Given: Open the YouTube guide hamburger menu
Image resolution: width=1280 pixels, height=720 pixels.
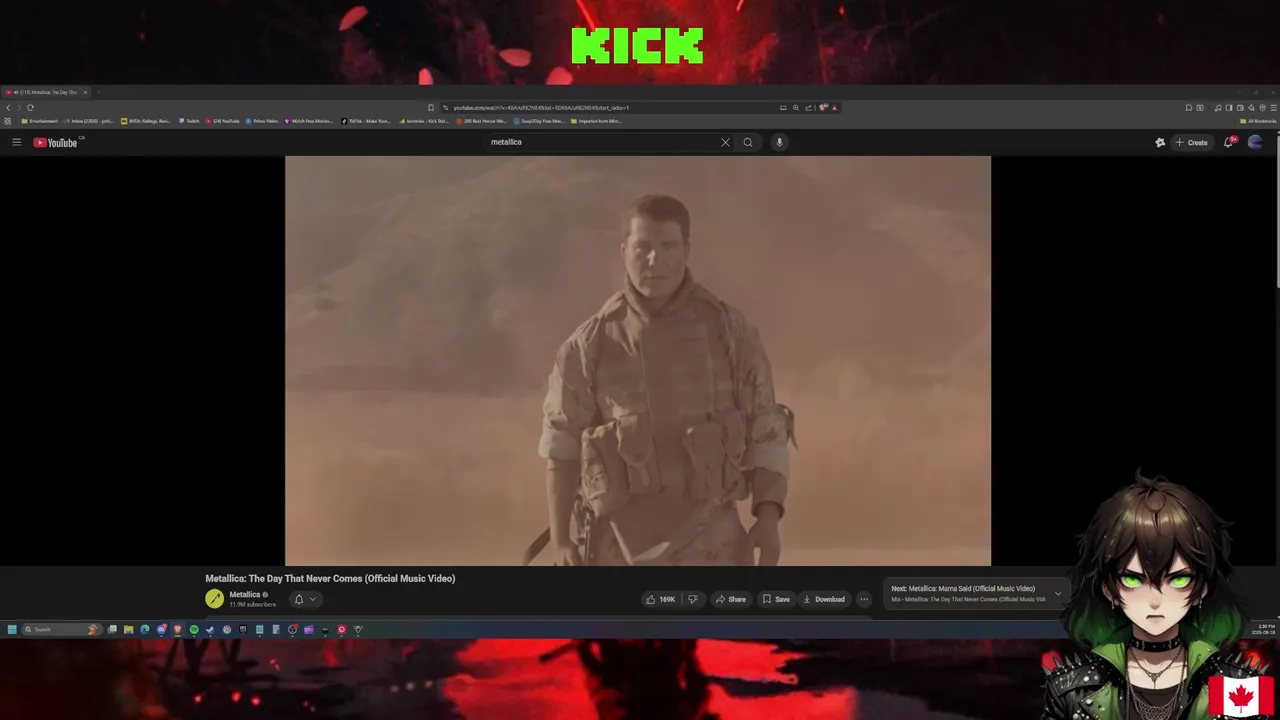Looking at the screenshot, I should [16, 142].
